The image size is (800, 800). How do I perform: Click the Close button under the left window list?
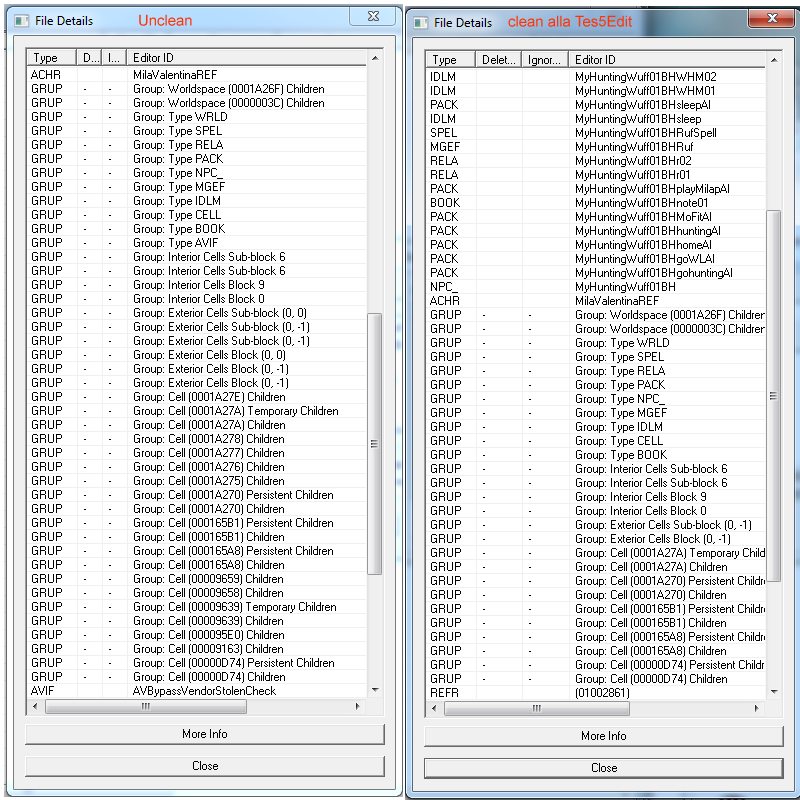(204, 766)
